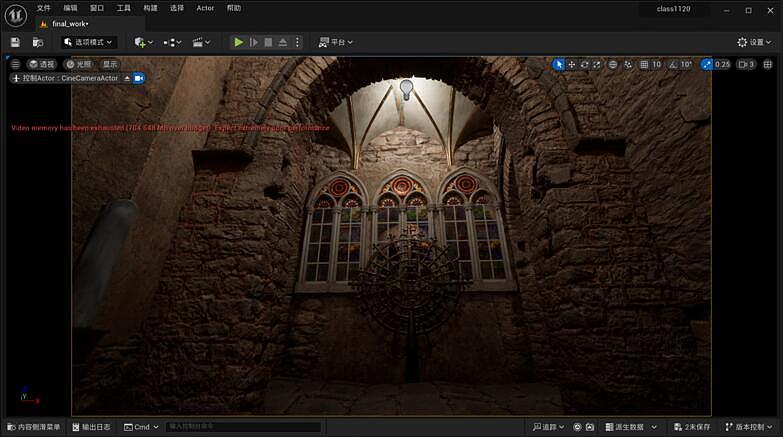The width and height of the screenshot is (783, 437).
Task: Select the blue cursor select mode tool
Action: coord(559,64)
